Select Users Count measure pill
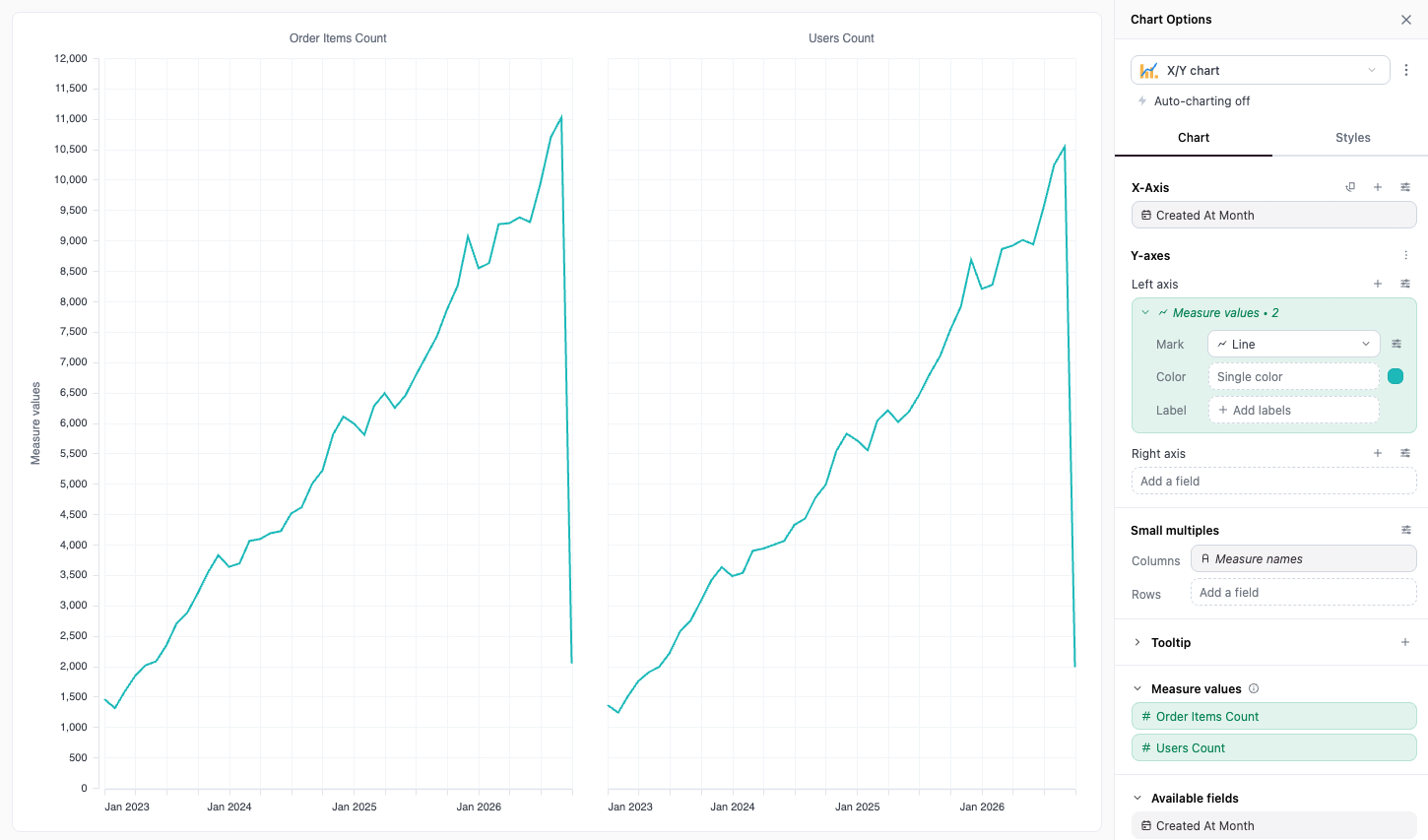Image resolution: width=1428 pixels, height=840 pixels. click(x=1274, y=747)
